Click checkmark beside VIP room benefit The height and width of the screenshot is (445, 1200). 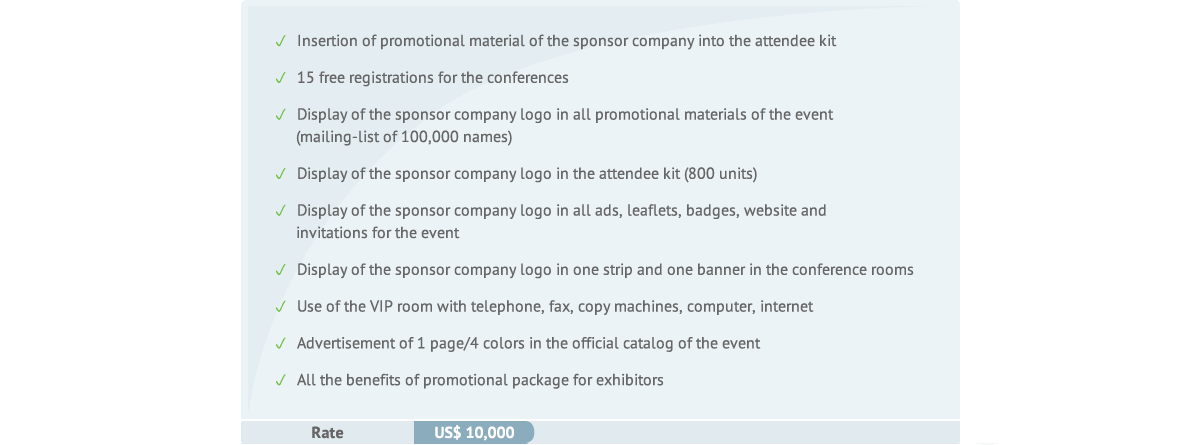281,307
